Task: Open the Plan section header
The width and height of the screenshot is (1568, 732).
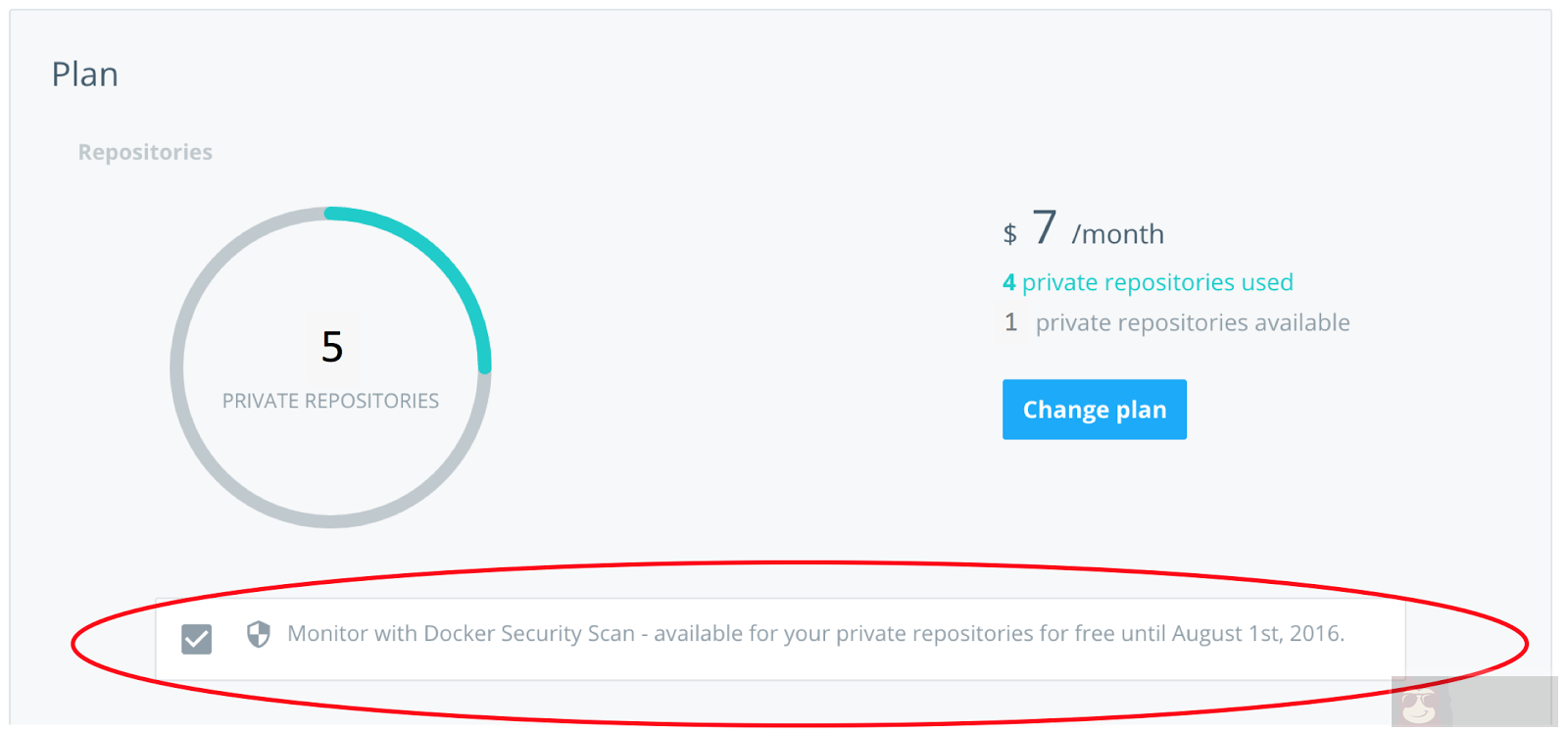Action: point(85,73)
